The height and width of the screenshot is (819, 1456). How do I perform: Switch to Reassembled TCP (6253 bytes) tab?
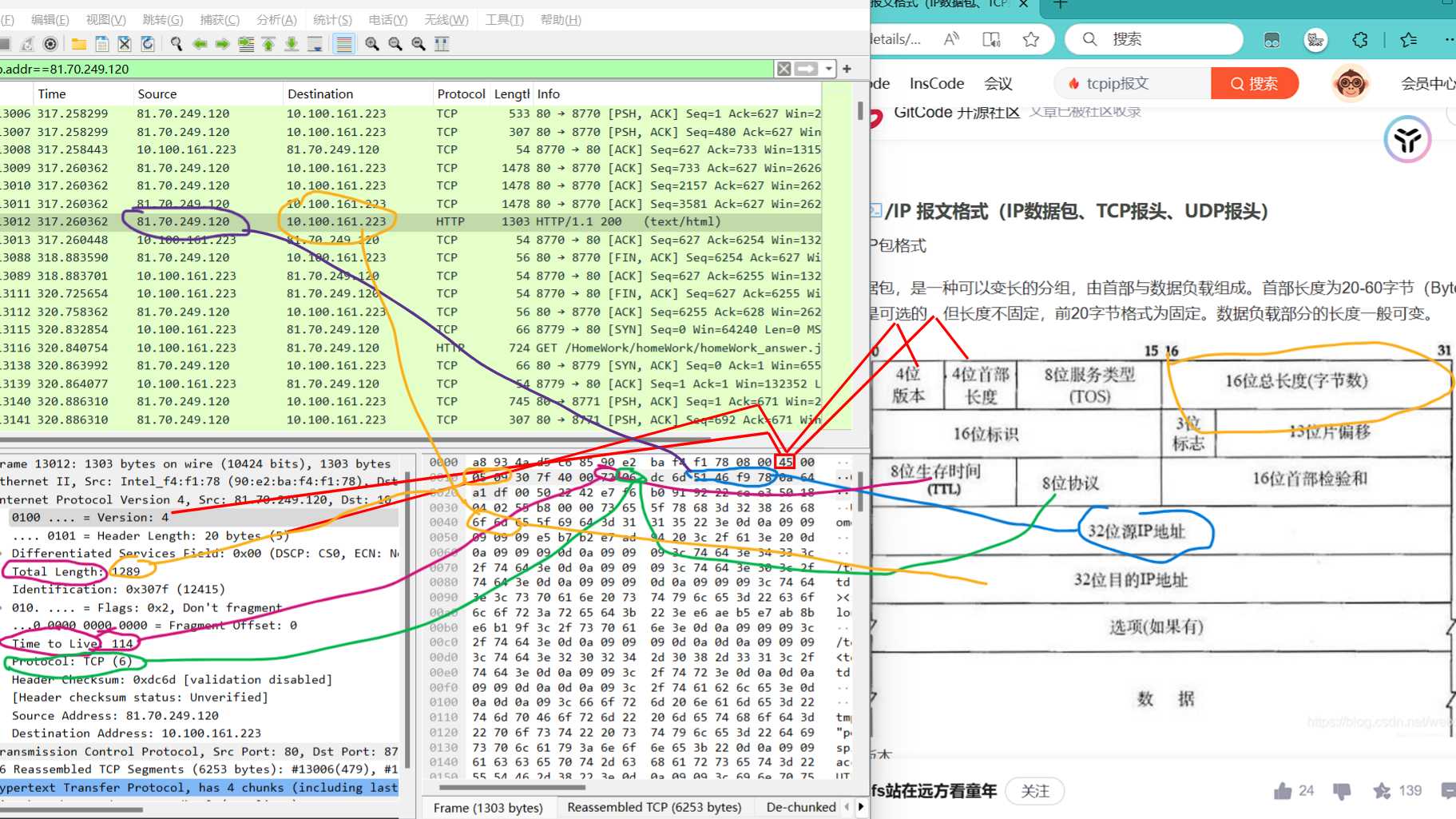[x=654, y=808]
